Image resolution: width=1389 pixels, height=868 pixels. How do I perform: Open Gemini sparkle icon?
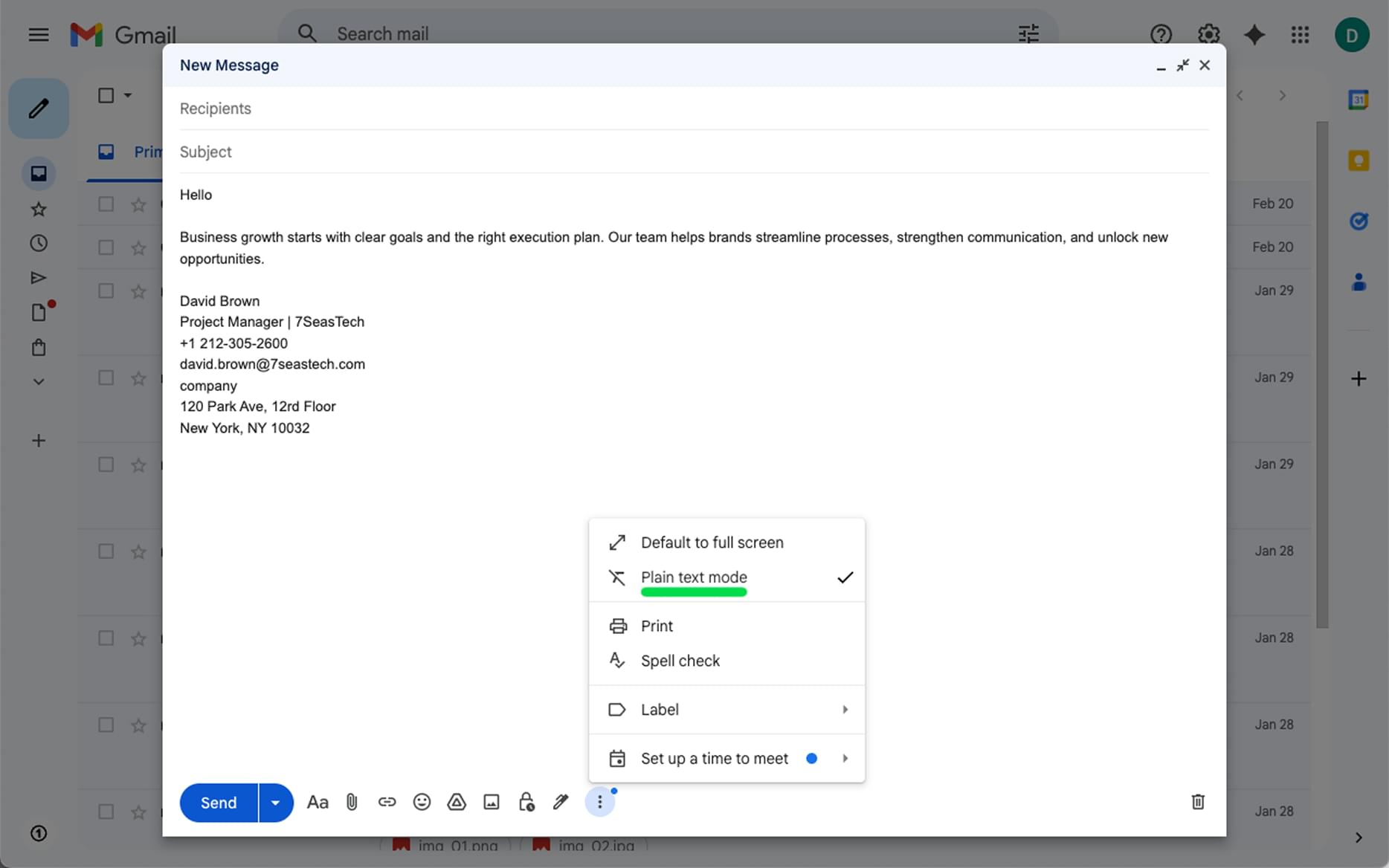[x=1254, y=34]
